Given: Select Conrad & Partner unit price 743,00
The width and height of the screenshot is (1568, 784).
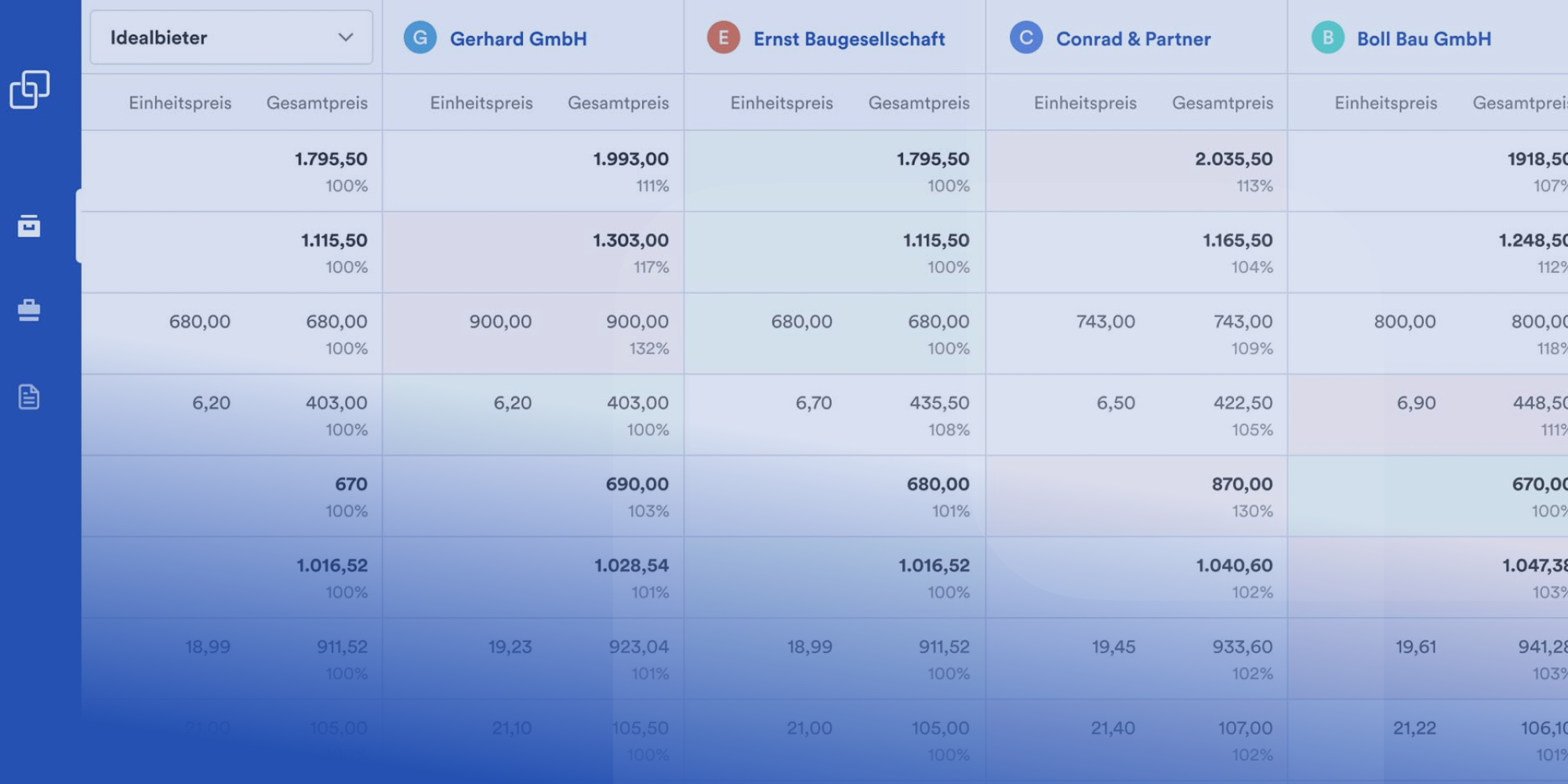Looking at the screenshot, I should 1105,321.
